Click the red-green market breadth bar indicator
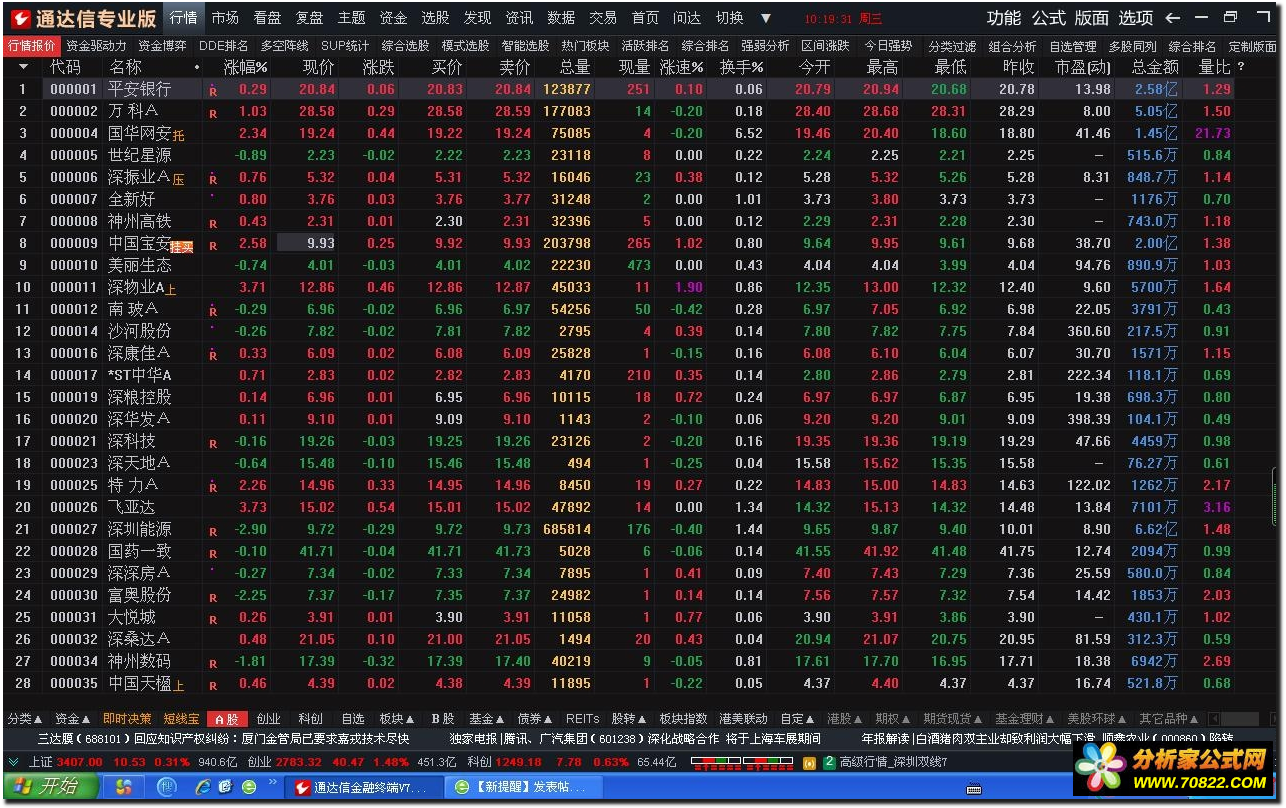This screenshot has width=1286, height=808. point(741,762)
